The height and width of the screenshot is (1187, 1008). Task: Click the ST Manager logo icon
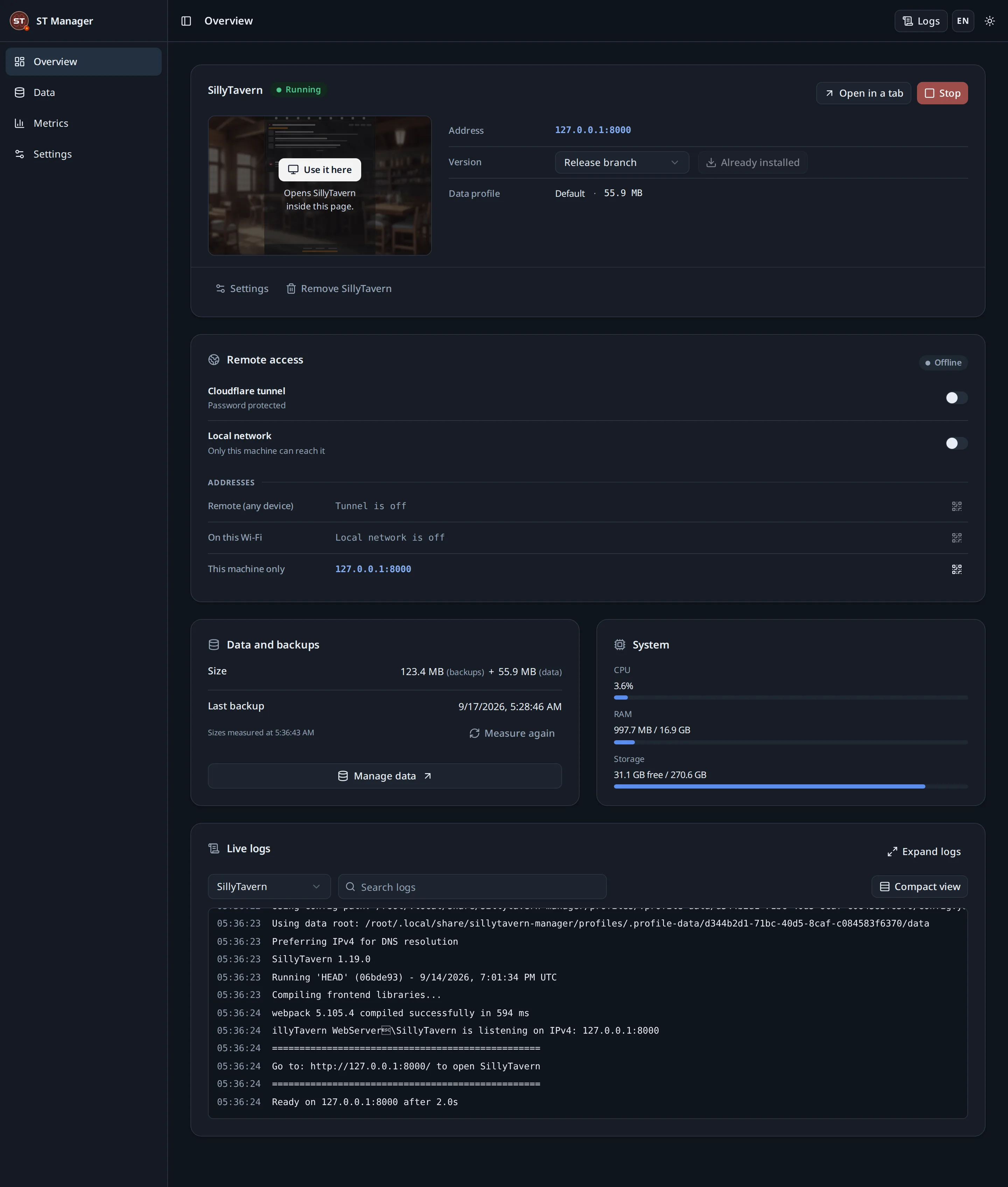coord(20,21)
